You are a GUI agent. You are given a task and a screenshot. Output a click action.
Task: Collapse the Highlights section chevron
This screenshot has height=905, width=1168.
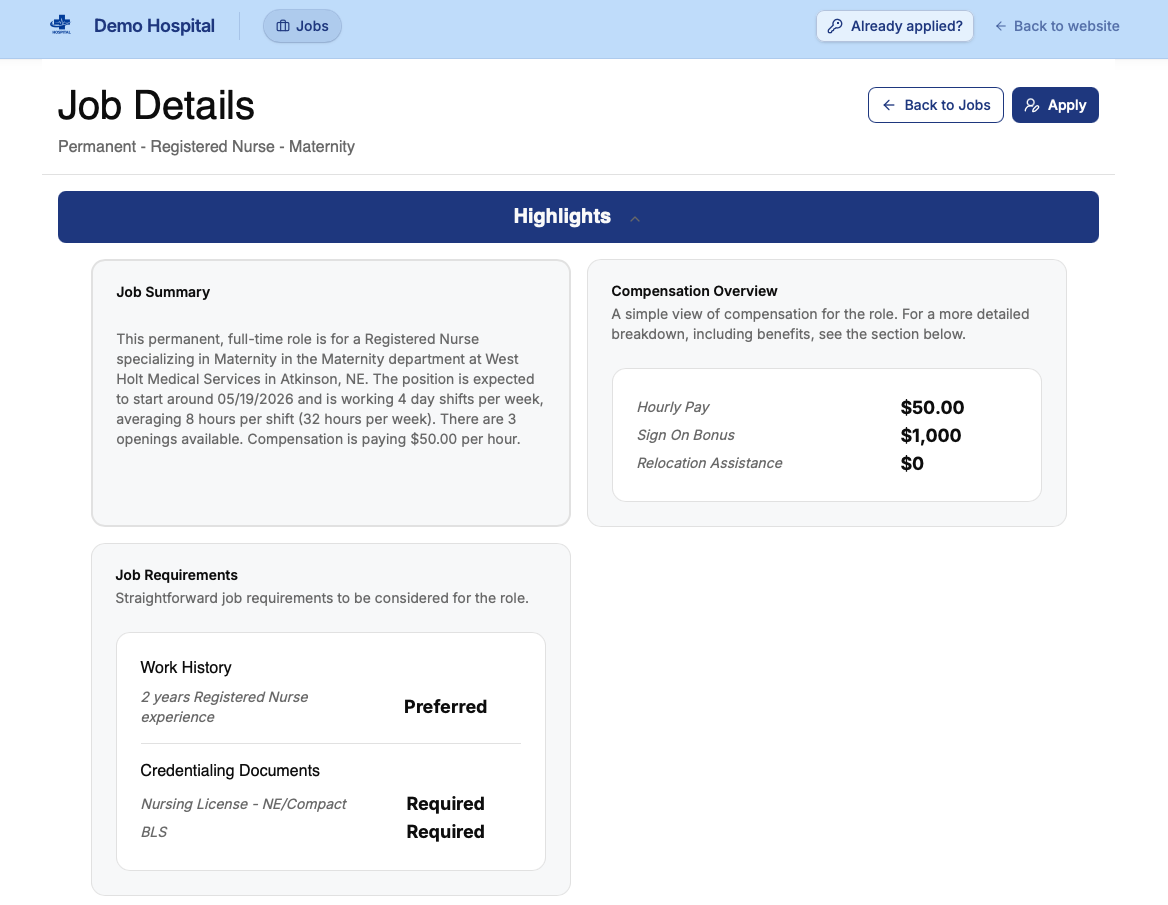tap(635, 218)
